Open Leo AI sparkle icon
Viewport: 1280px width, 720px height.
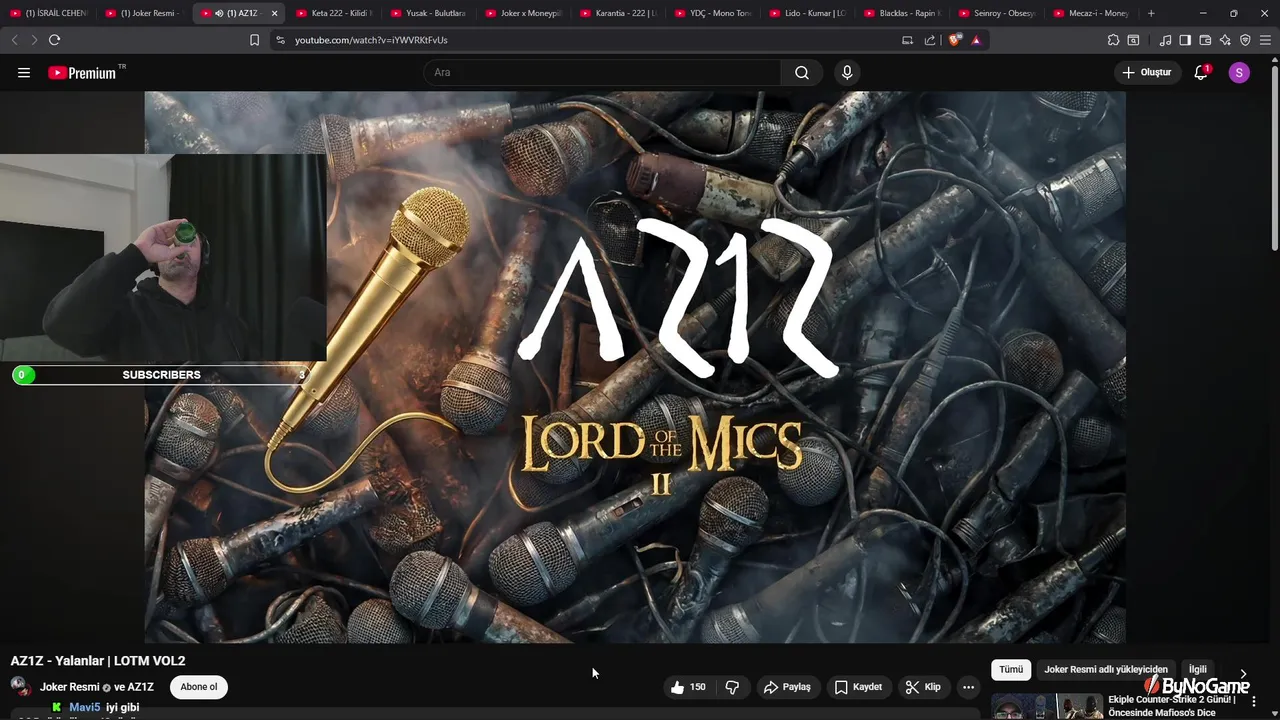(1225, 40)
